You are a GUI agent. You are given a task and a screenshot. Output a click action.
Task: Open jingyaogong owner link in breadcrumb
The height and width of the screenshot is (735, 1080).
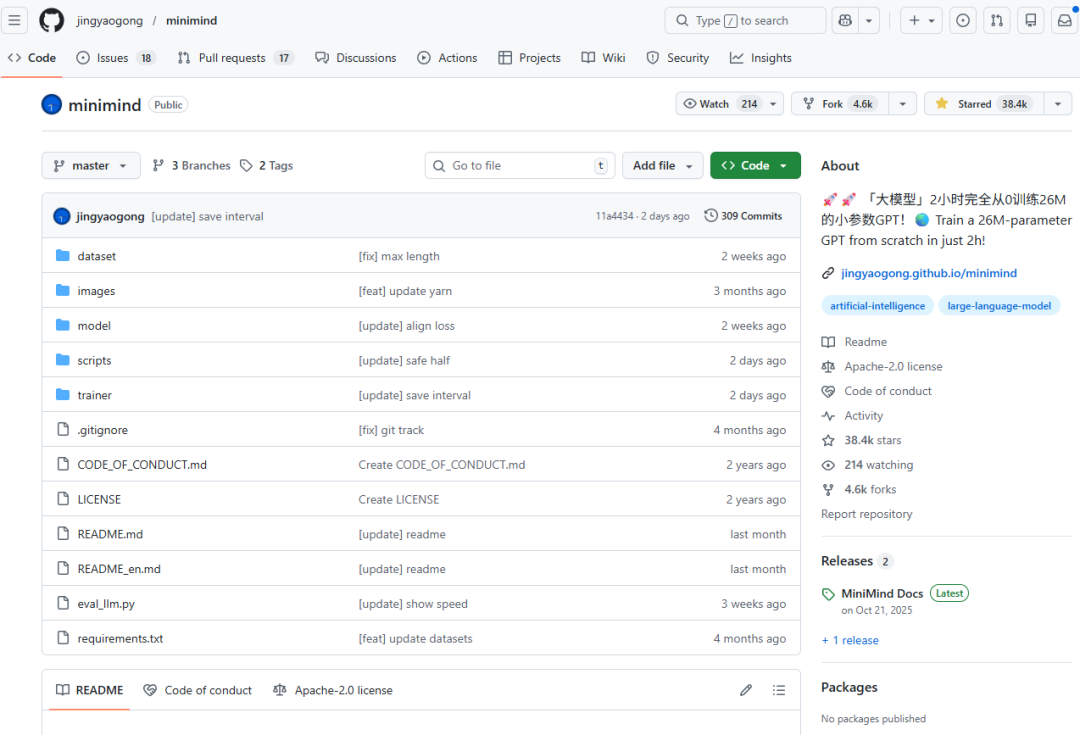point(110,21)
